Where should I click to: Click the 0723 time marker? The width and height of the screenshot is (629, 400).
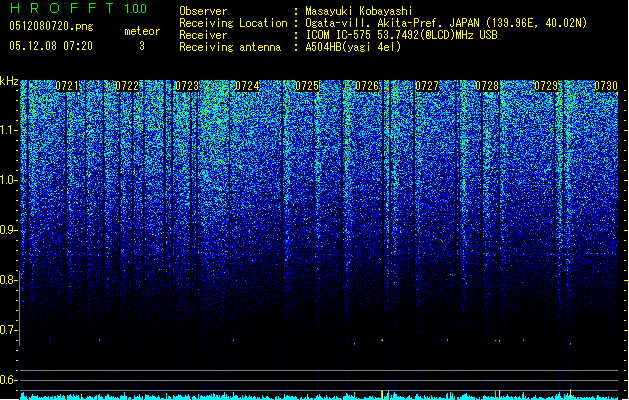tap(187, 86)
